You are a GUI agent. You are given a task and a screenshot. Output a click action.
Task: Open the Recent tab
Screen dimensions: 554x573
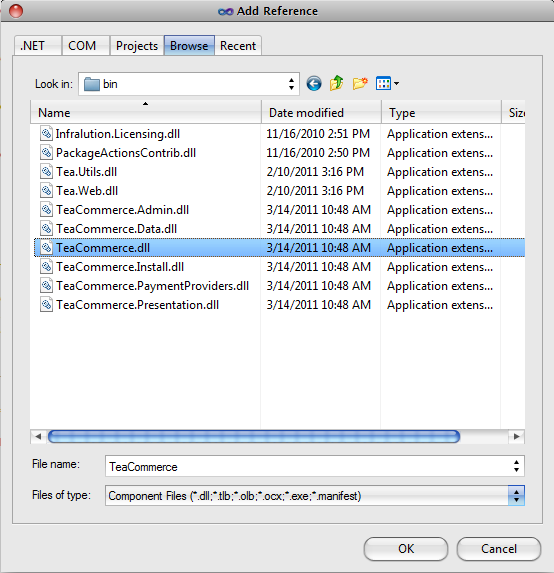click(238, 46)
